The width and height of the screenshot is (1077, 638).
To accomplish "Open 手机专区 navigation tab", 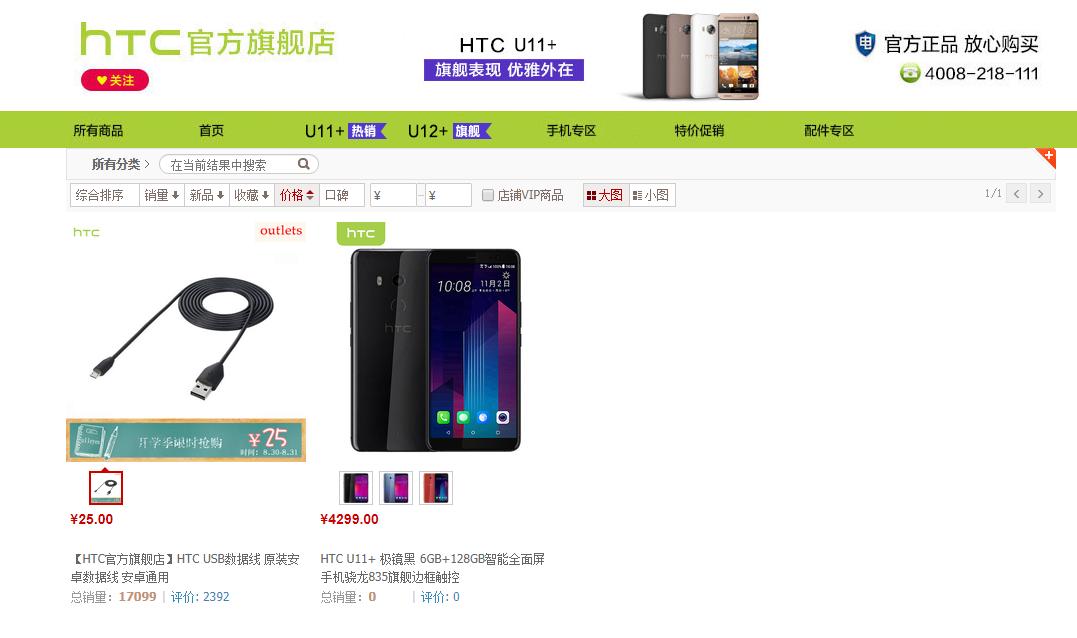I will tap(571, 130).
